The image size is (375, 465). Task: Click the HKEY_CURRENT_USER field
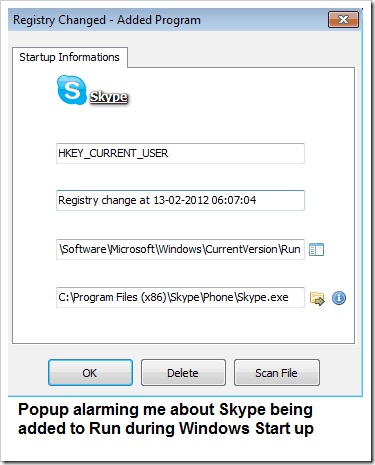(180, 153)
